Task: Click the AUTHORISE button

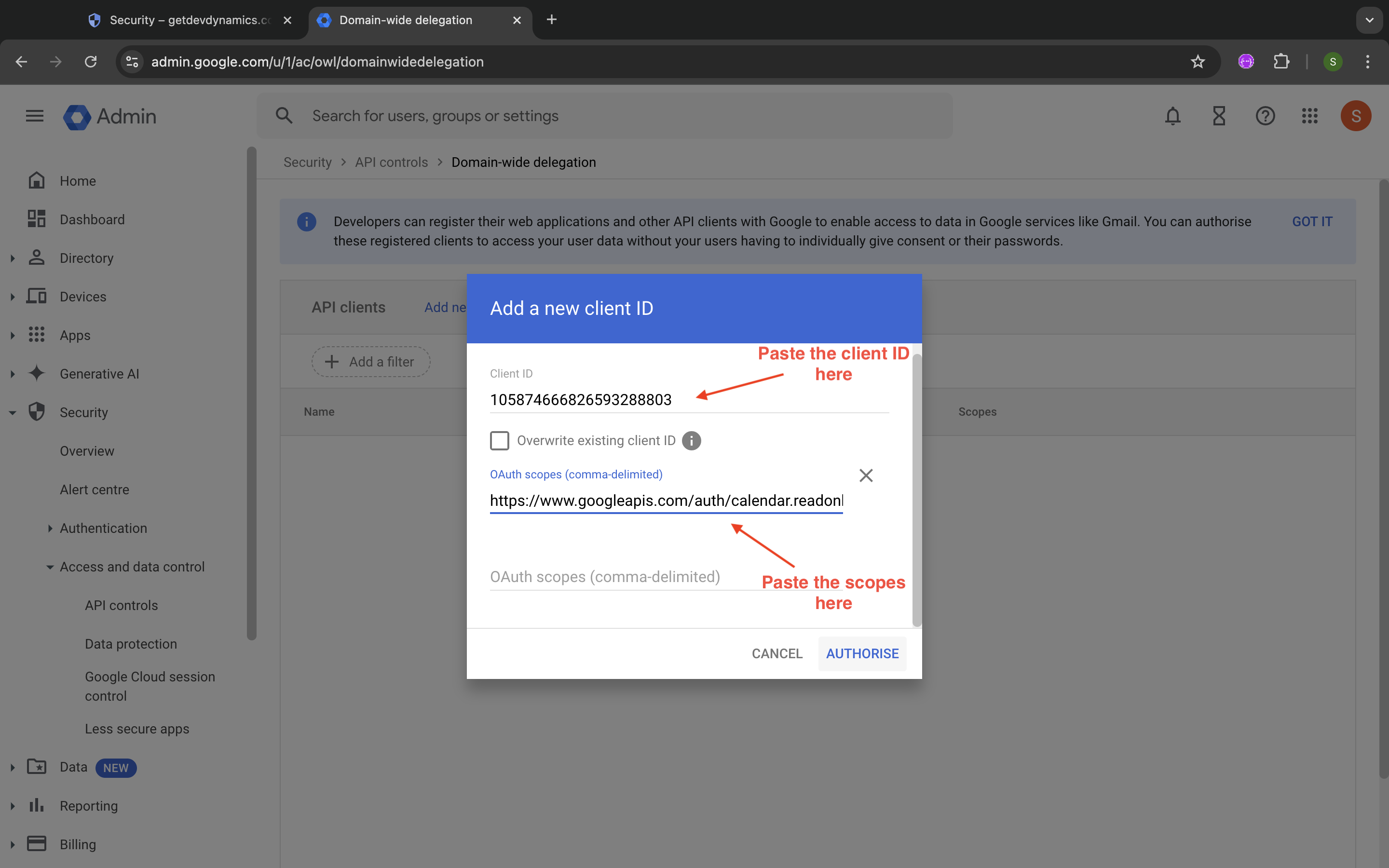Action: click(862, 653)
